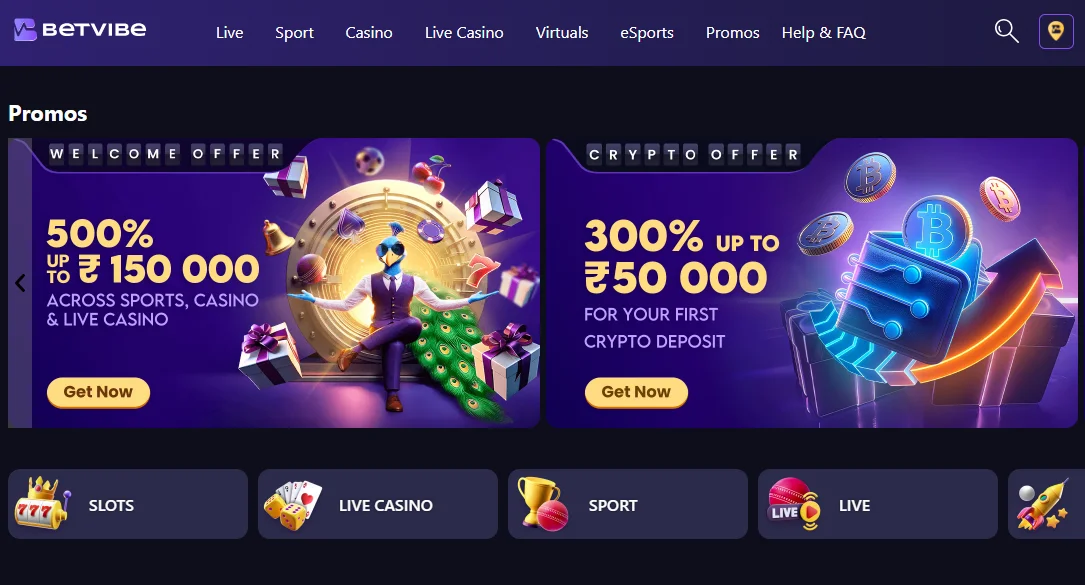Show the previous promo with the left arrow

click(x=20, y=282)
